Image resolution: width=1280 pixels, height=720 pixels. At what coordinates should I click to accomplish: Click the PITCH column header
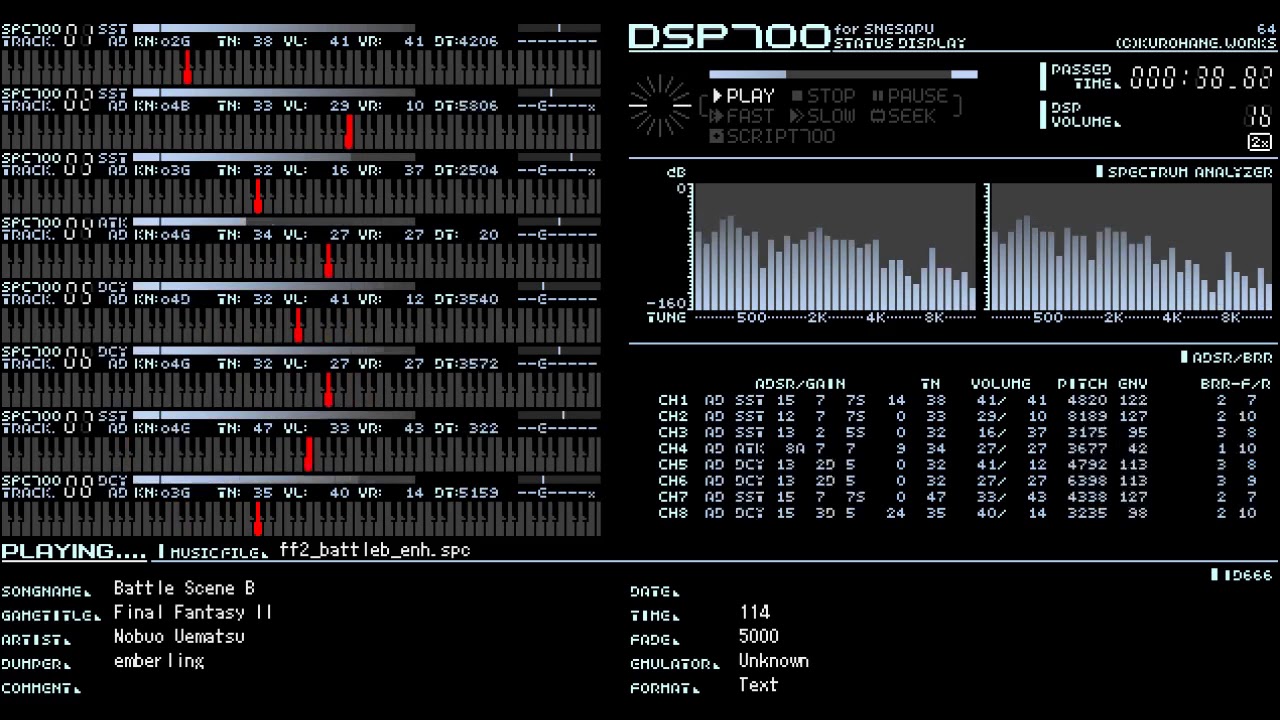click(1083, 384)
